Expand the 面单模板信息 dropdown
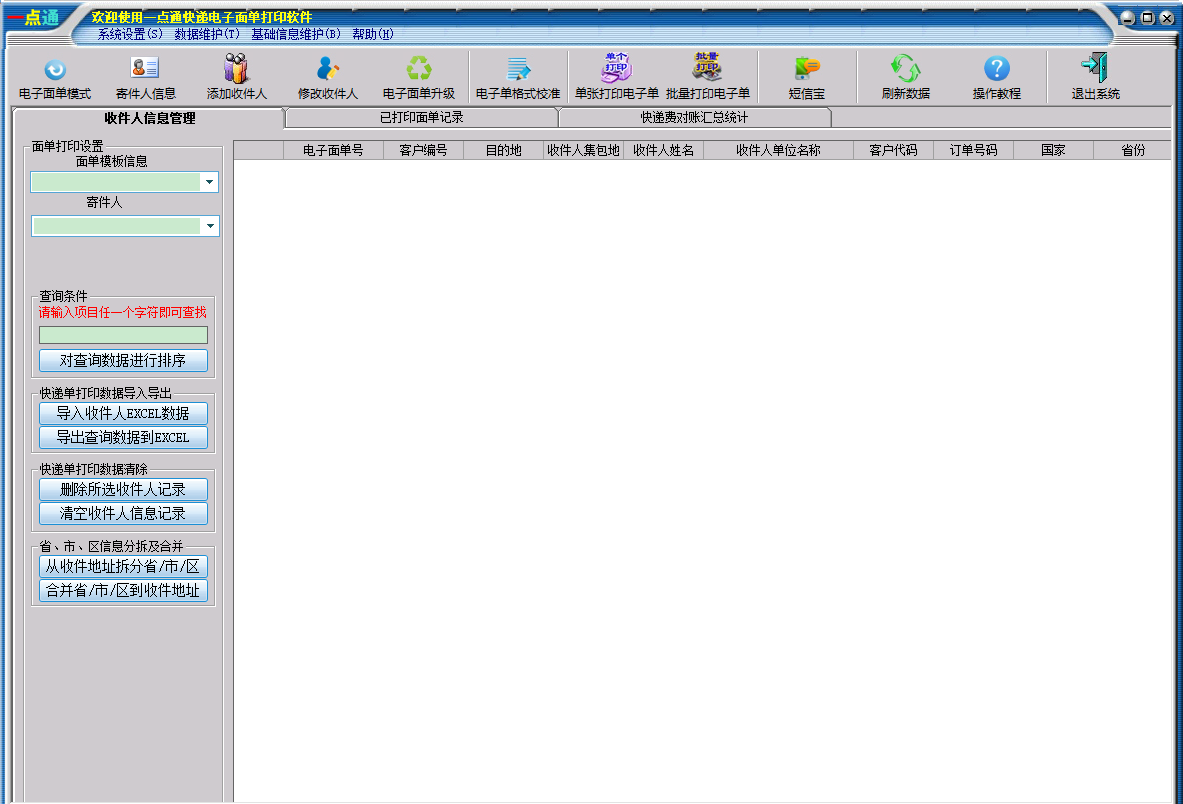 209,182
